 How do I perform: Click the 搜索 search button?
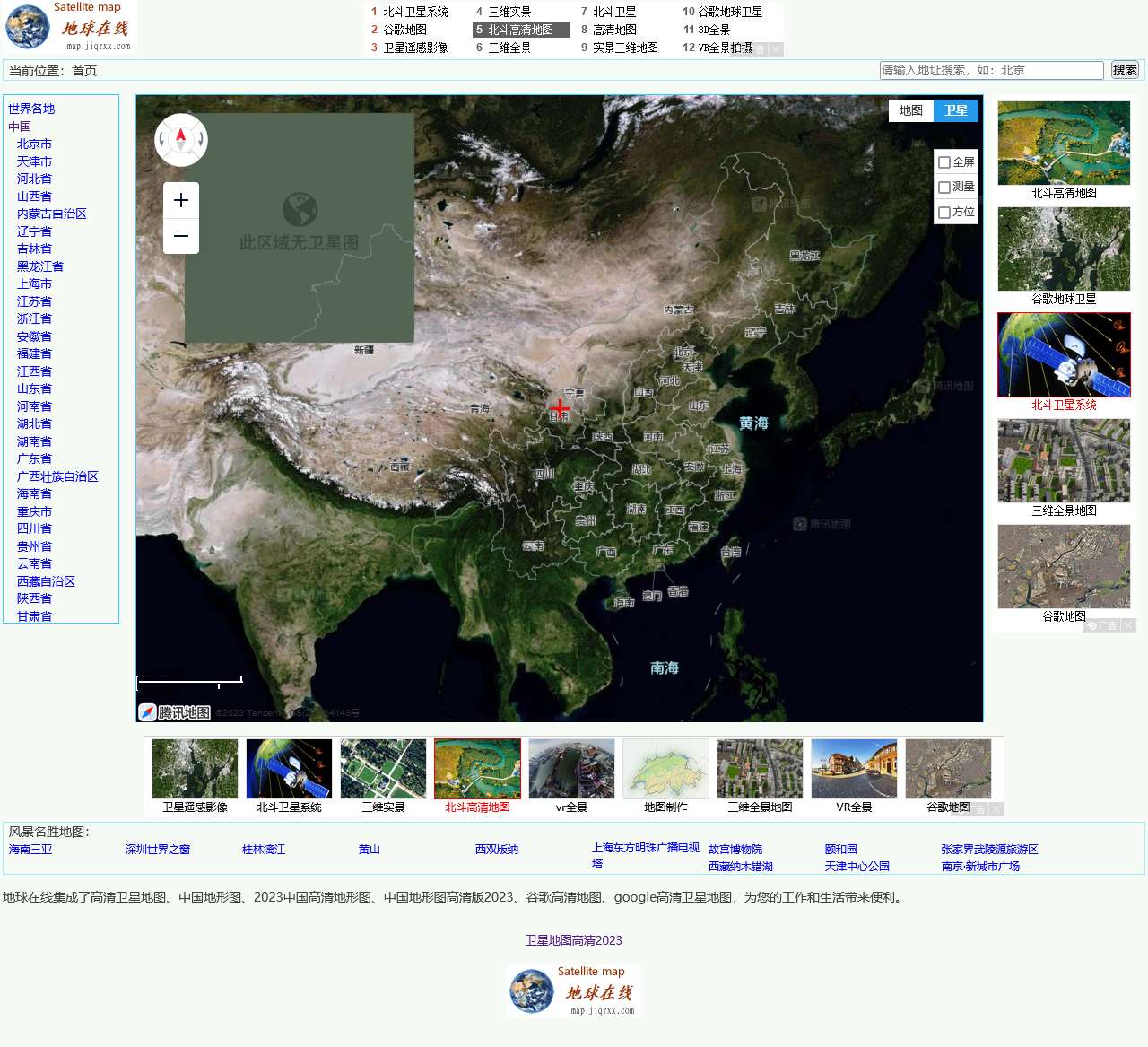coord(1125,70)
